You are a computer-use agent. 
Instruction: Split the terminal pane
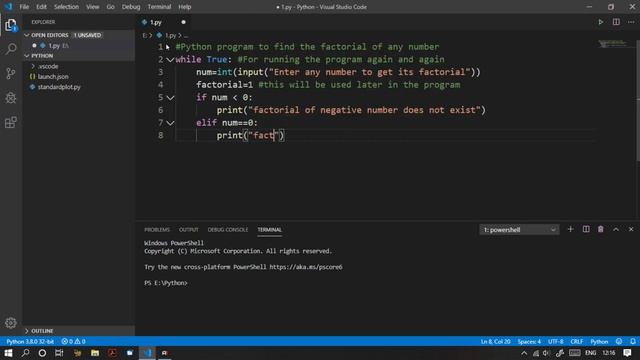coord(586,229)
